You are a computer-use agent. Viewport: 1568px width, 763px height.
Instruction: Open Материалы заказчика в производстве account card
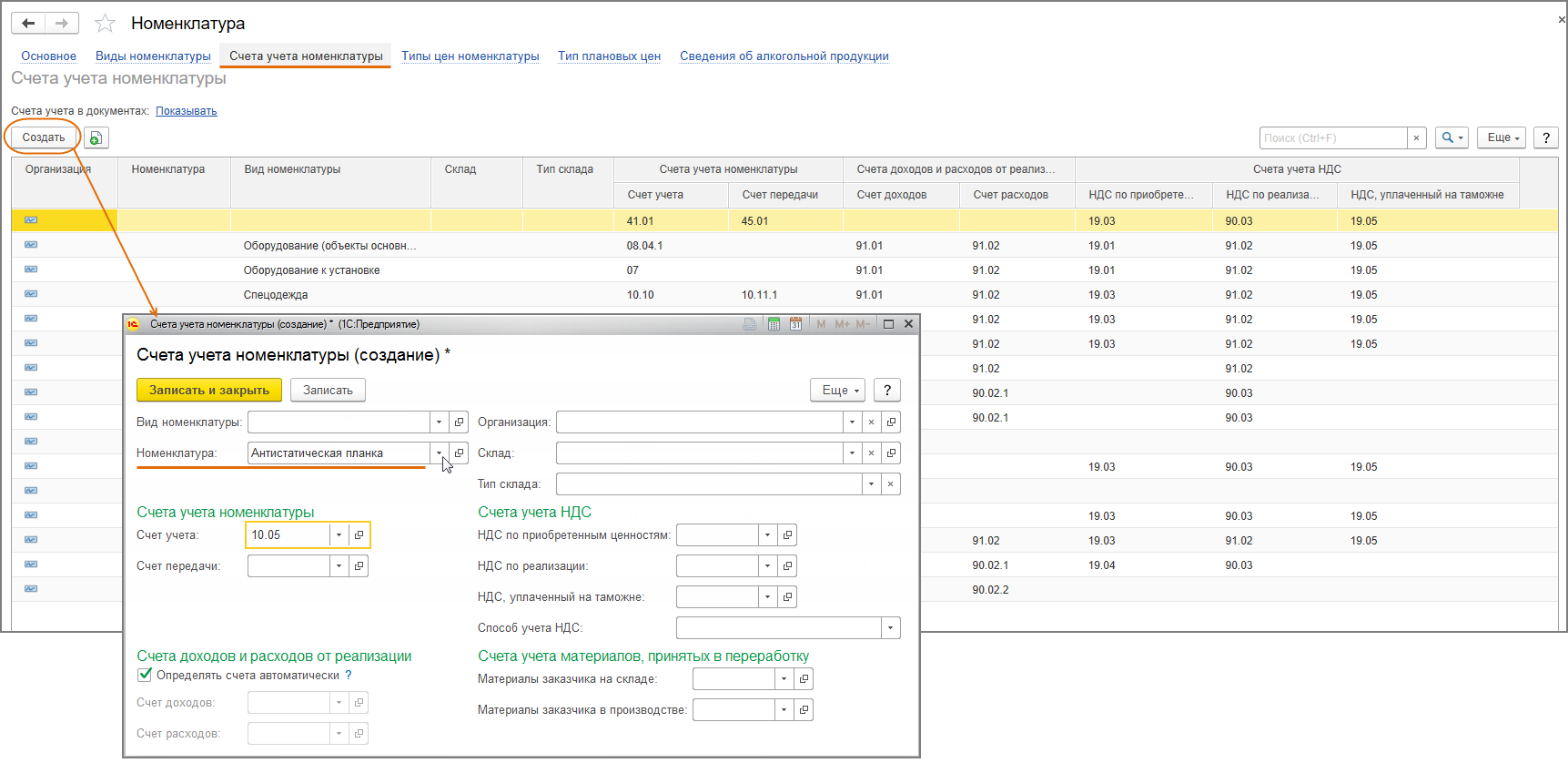pos(804,710)
